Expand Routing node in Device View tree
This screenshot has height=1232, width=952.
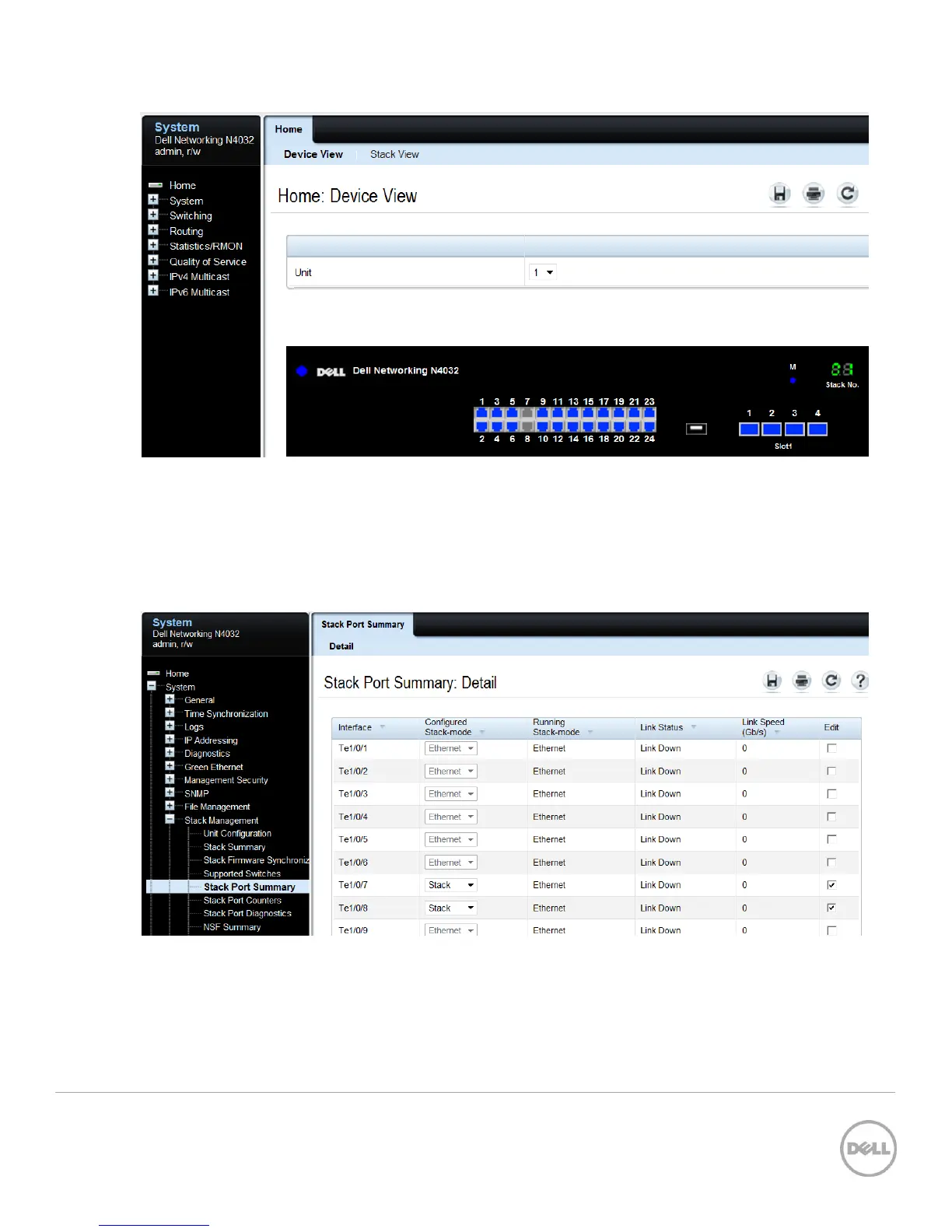tap(153, 230)
